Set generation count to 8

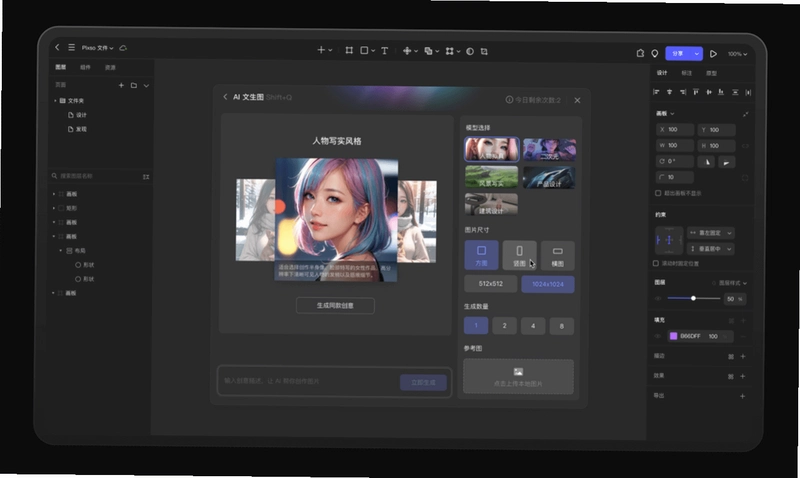pos(562,326)
